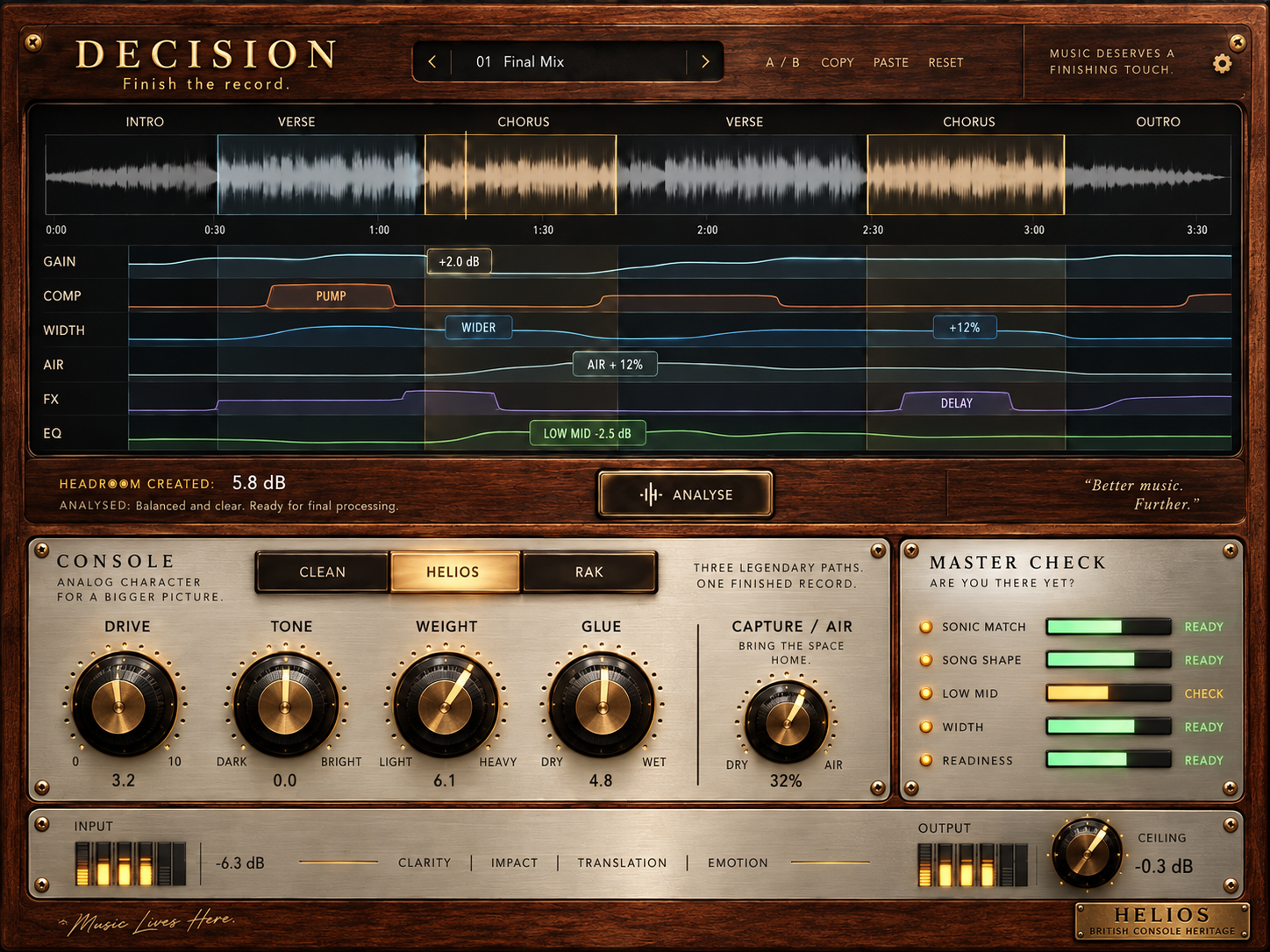Viewport: 1270px width, 952px height.
Task: Click the Readiness indicator light
Action: [x=925, y=760]
